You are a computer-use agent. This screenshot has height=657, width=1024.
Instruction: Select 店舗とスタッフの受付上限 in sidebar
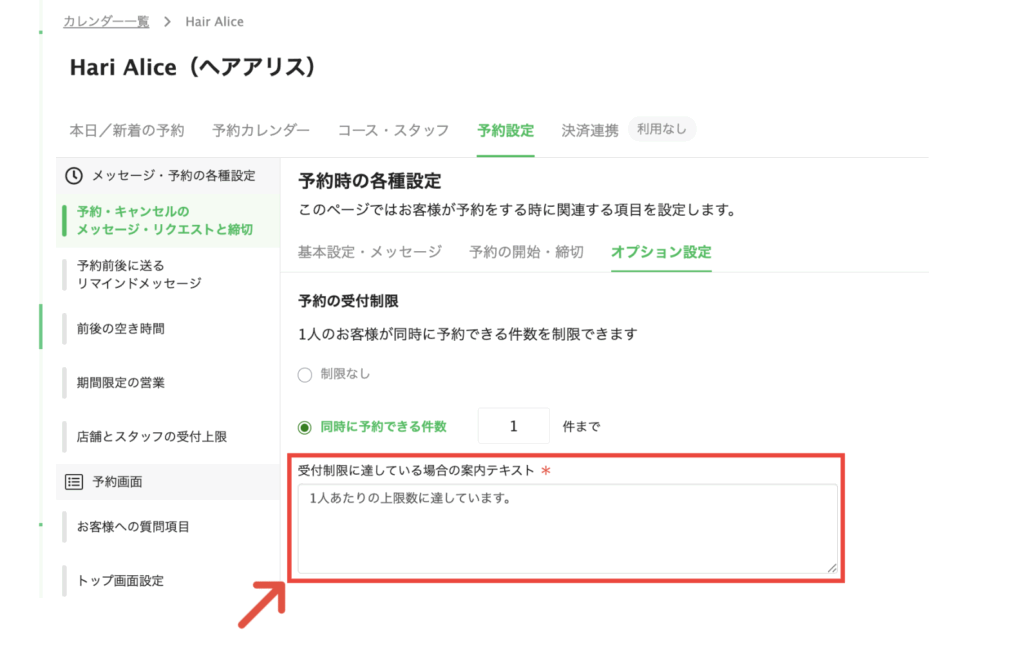152,437
